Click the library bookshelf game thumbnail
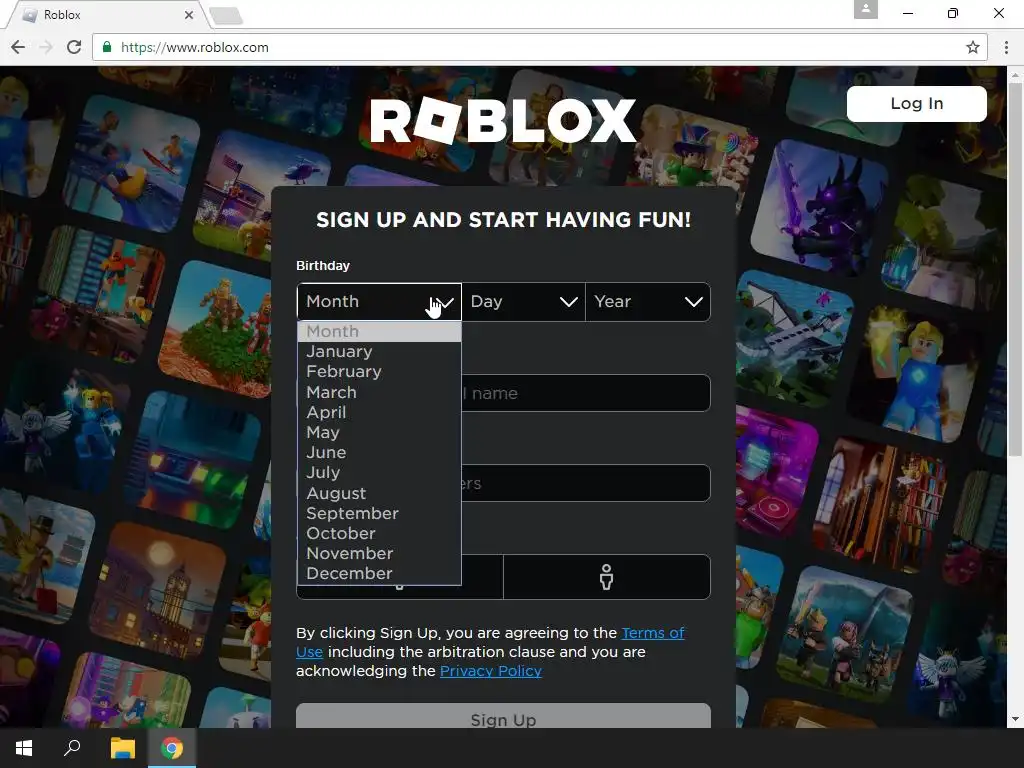The image size is (1024, 768). pos(882,503)
